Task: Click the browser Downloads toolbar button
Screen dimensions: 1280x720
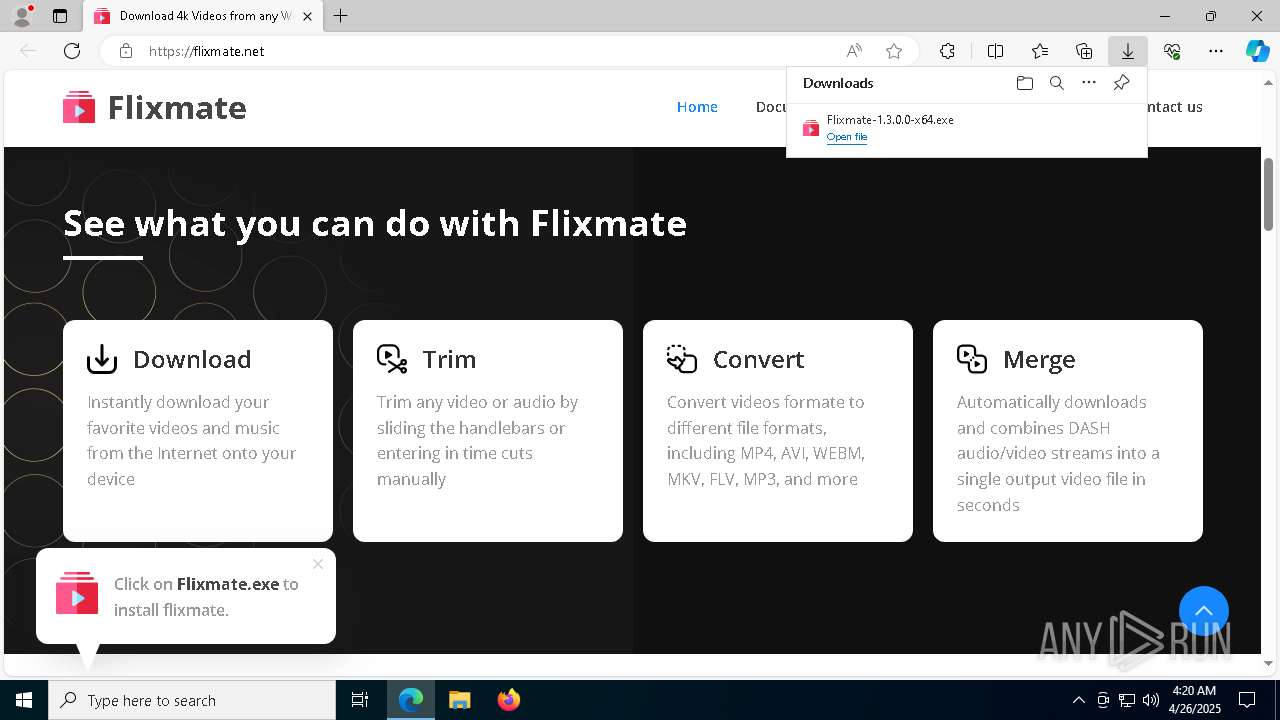Action: tap(1127, 51)
